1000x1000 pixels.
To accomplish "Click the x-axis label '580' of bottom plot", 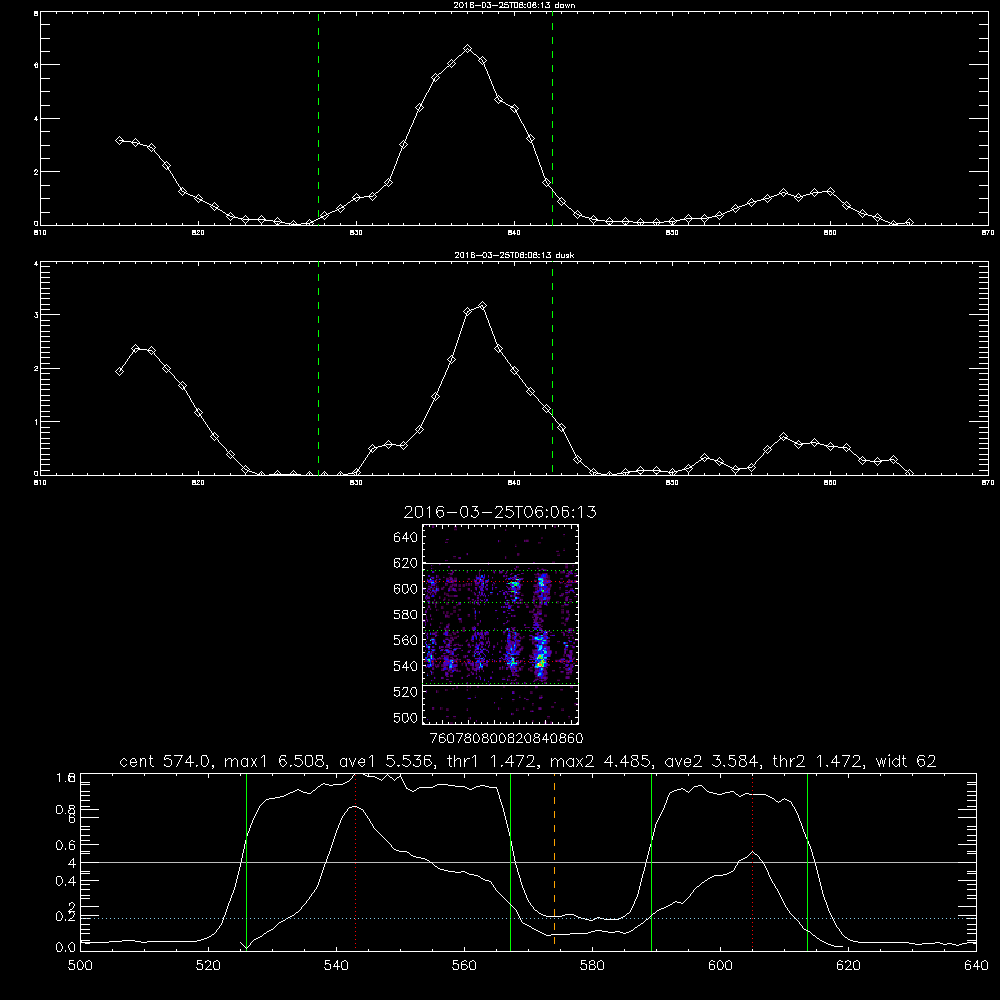I will (x=592, y=966).
